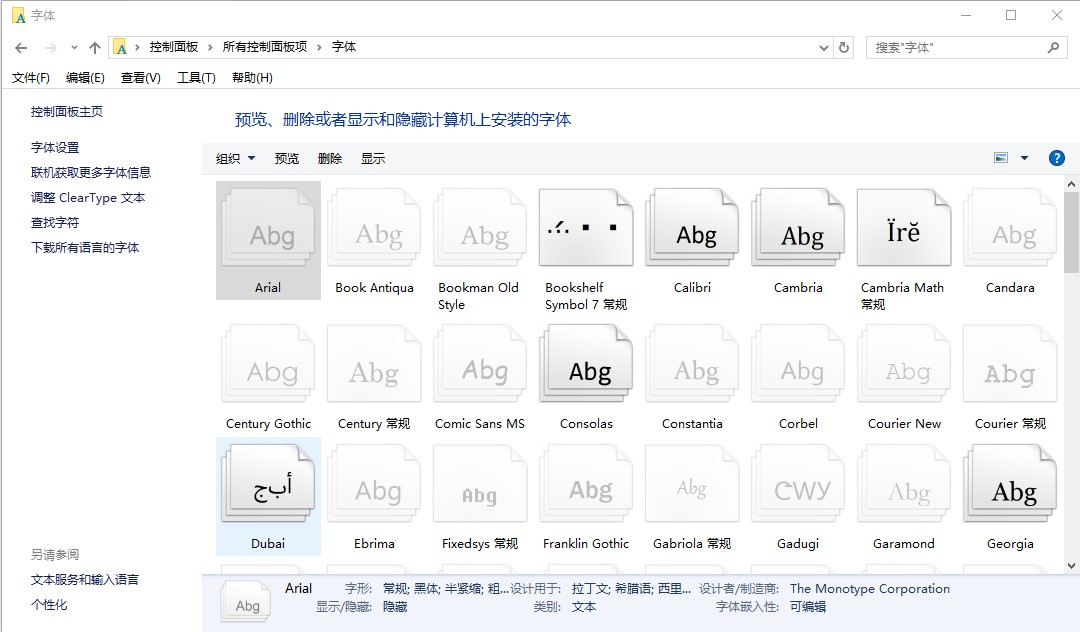Select the Gabriola 常规 font icon
1080x632 pixels.
[x=692, y=484]
